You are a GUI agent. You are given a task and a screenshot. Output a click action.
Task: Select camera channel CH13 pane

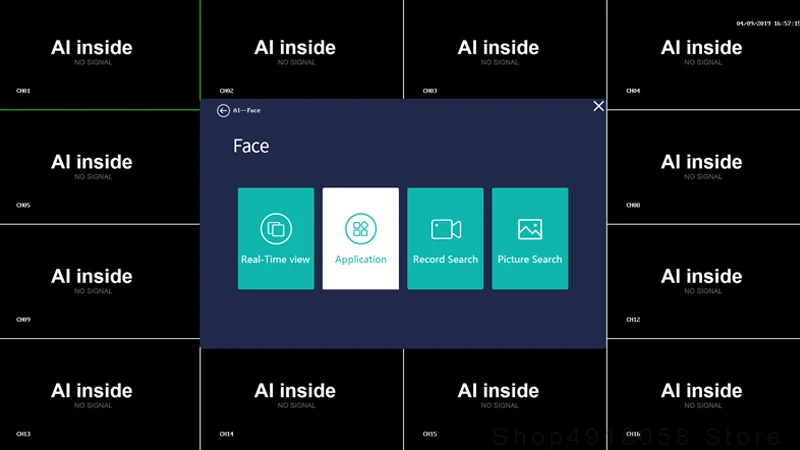(x=99, y=394)
